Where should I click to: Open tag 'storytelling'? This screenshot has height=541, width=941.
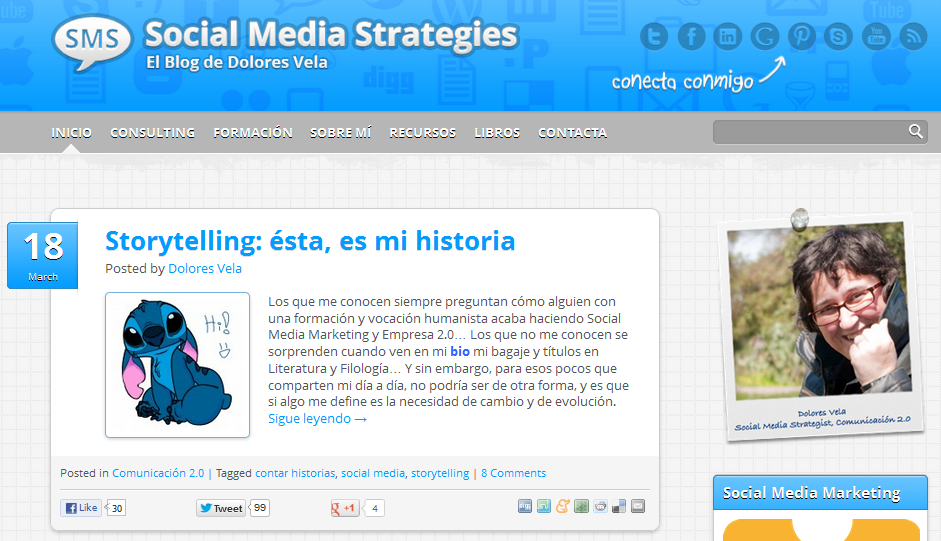pos(440,473)
